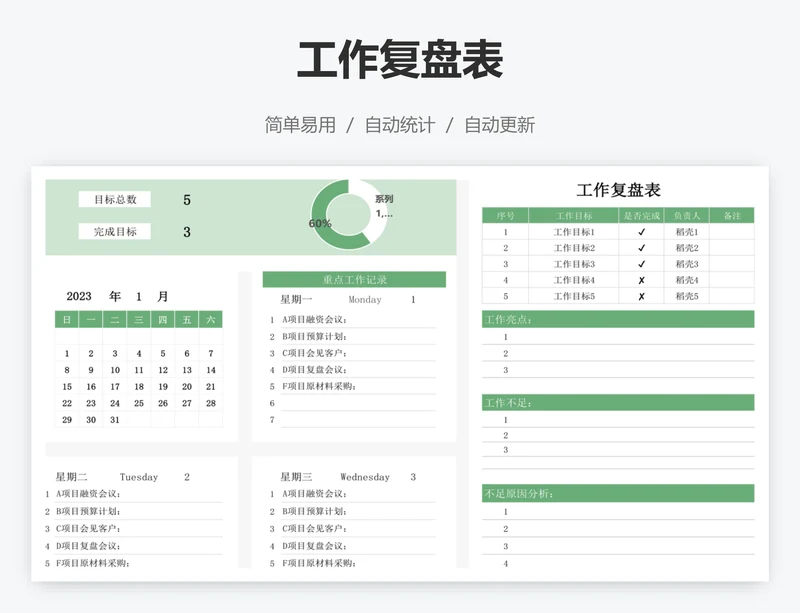800x613 pixels.
Task: Select F项目原材料采购 under Tuesday
Action: [x=92, y=563]
